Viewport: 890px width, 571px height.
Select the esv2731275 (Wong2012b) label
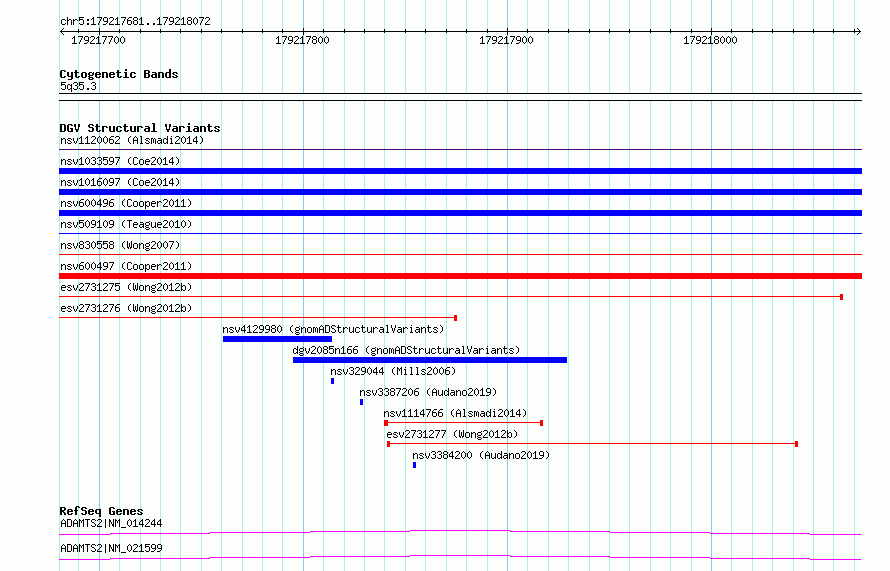(x=126, y=287)
